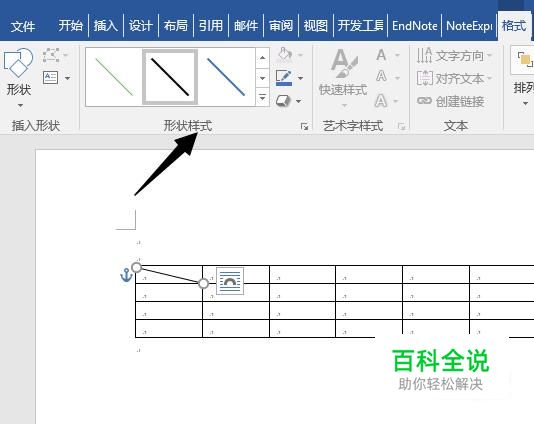The image size is (534, 424).
Task: Select the blue line shape style
Action: click(x=226, y=77)
